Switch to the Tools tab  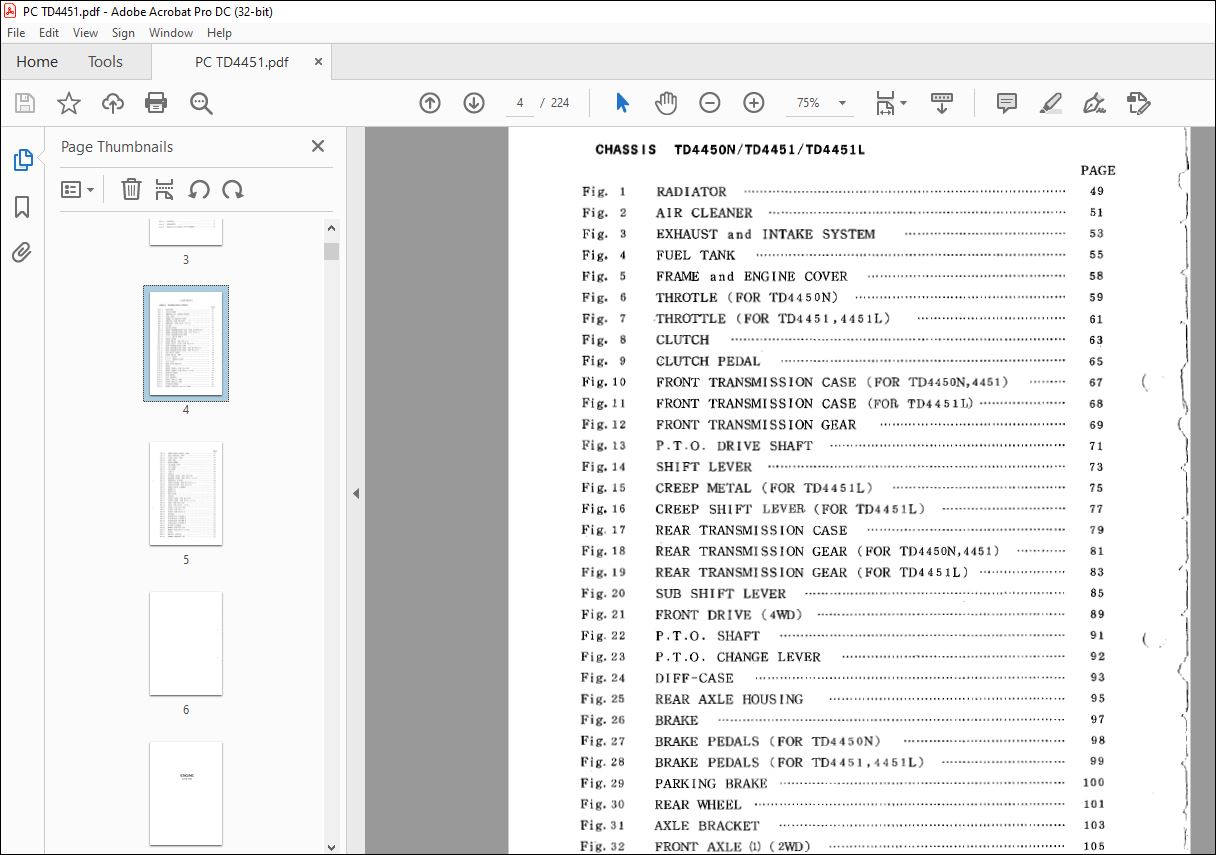click(x=105, y=62)
